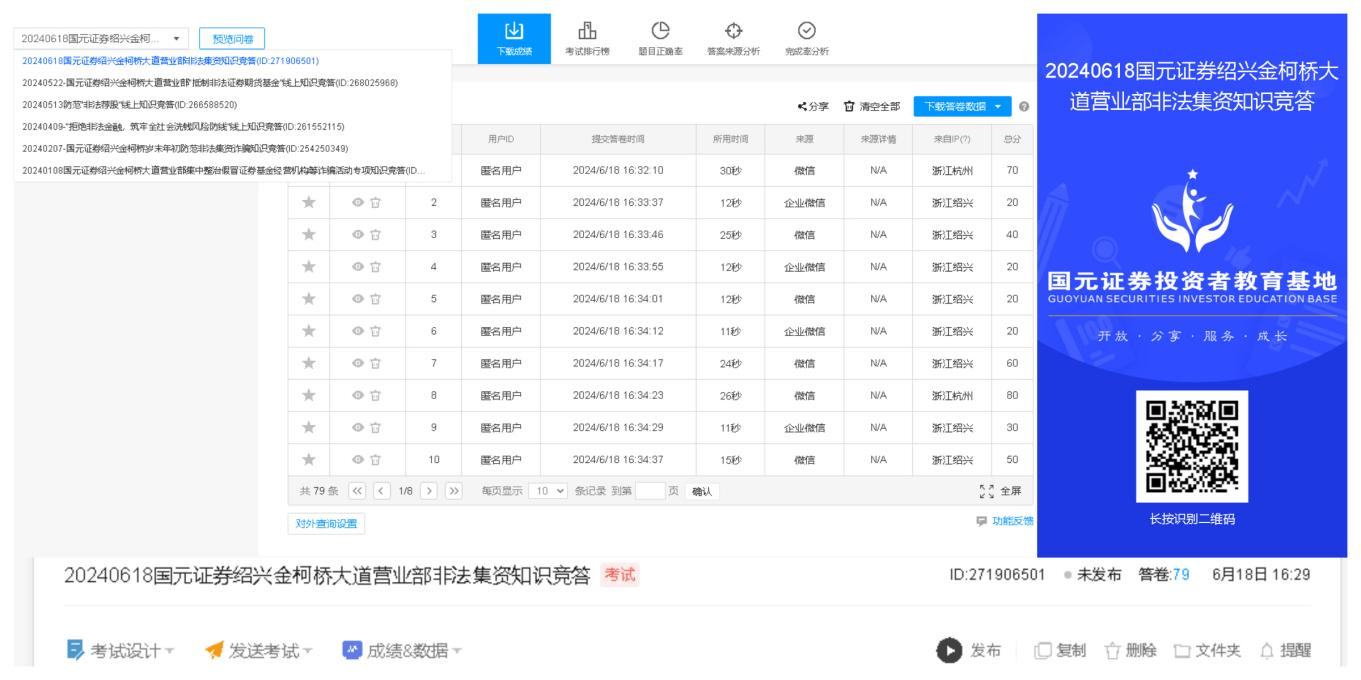
Task: Go to next results page
Action: 429,491
